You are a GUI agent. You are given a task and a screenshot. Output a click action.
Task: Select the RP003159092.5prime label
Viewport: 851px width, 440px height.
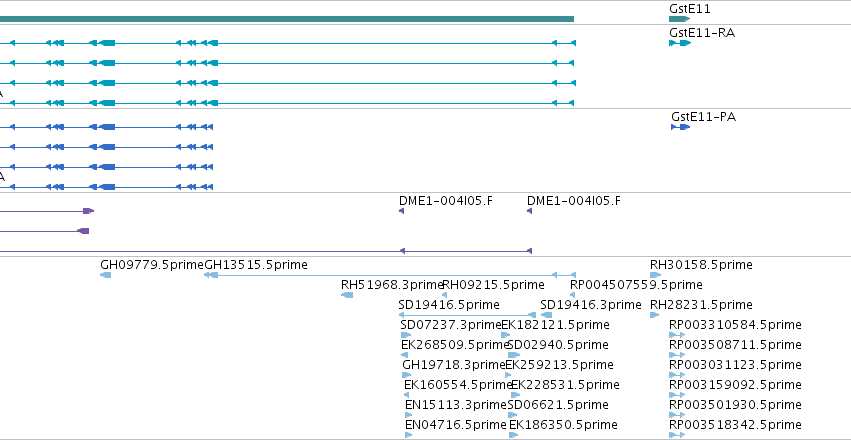pos(735,385)
